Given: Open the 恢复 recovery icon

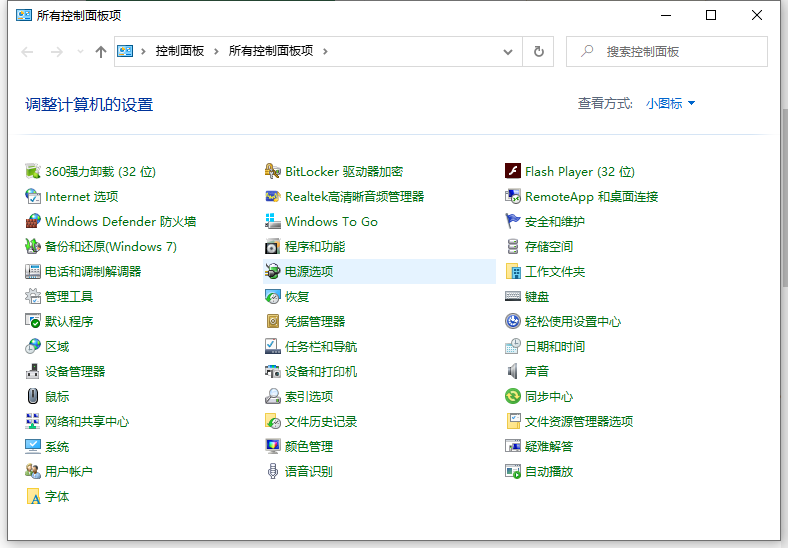Looking at the screenshot, I should [272, 297].
